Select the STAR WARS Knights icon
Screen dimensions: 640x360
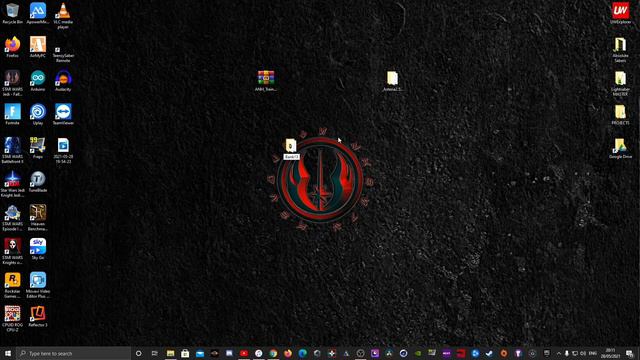pyautogui.click(x=12, y=252)
